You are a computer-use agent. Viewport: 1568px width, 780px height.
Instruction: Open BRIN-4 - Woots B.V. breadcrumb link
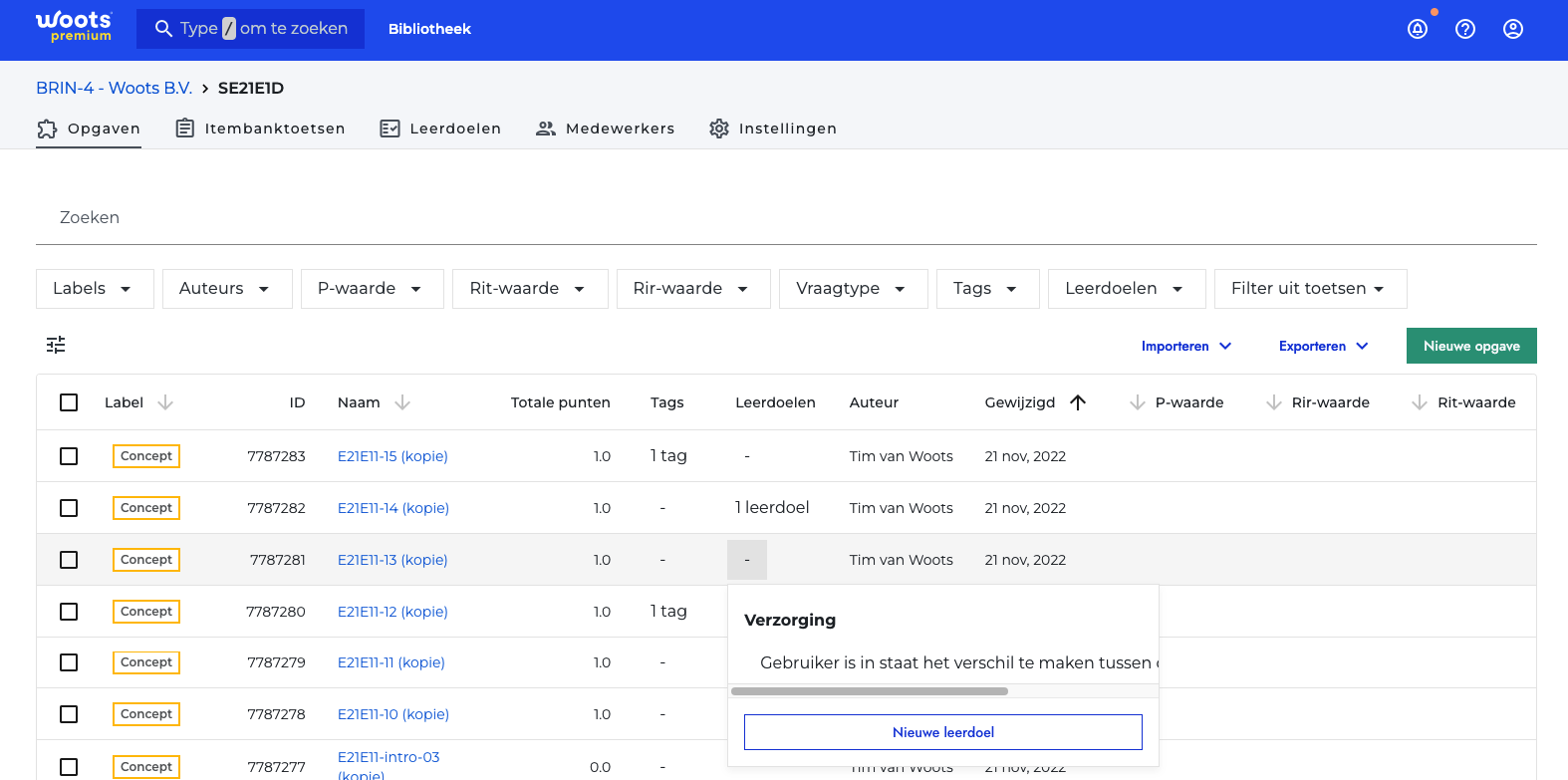coord(114,88)
